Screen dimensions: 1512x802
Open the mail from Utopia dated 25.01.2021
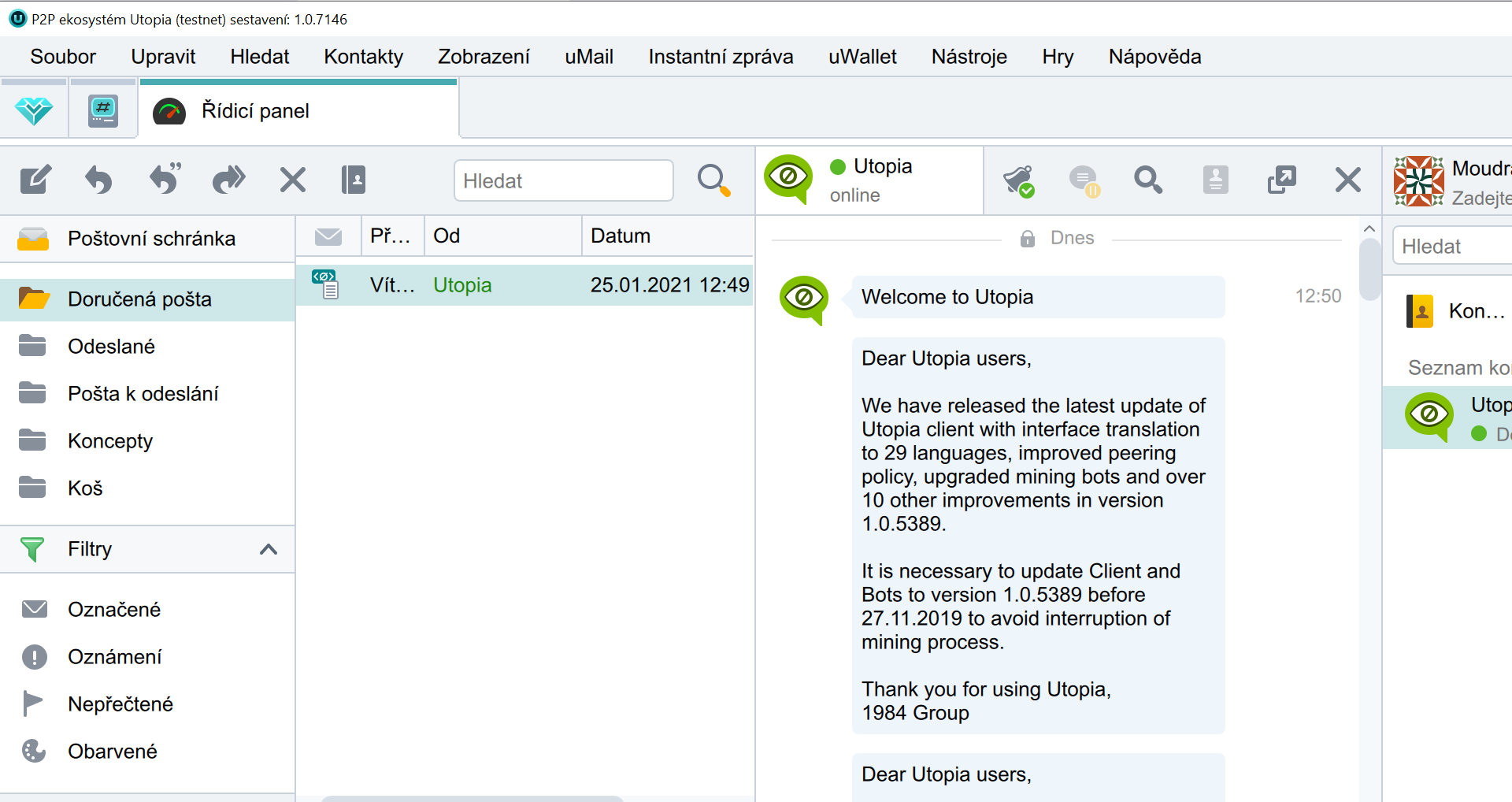pos(524,285)
